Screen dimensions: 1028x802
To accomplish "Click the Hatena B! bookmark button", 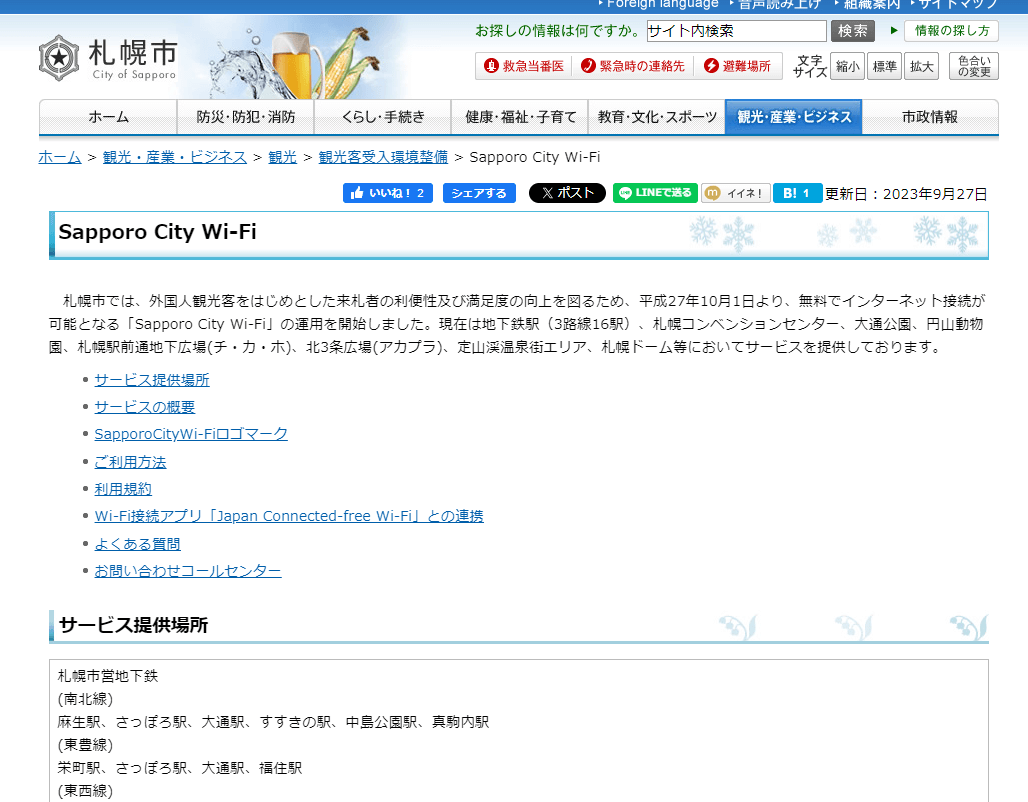I will pyautogui.click(x=797, y=193).
